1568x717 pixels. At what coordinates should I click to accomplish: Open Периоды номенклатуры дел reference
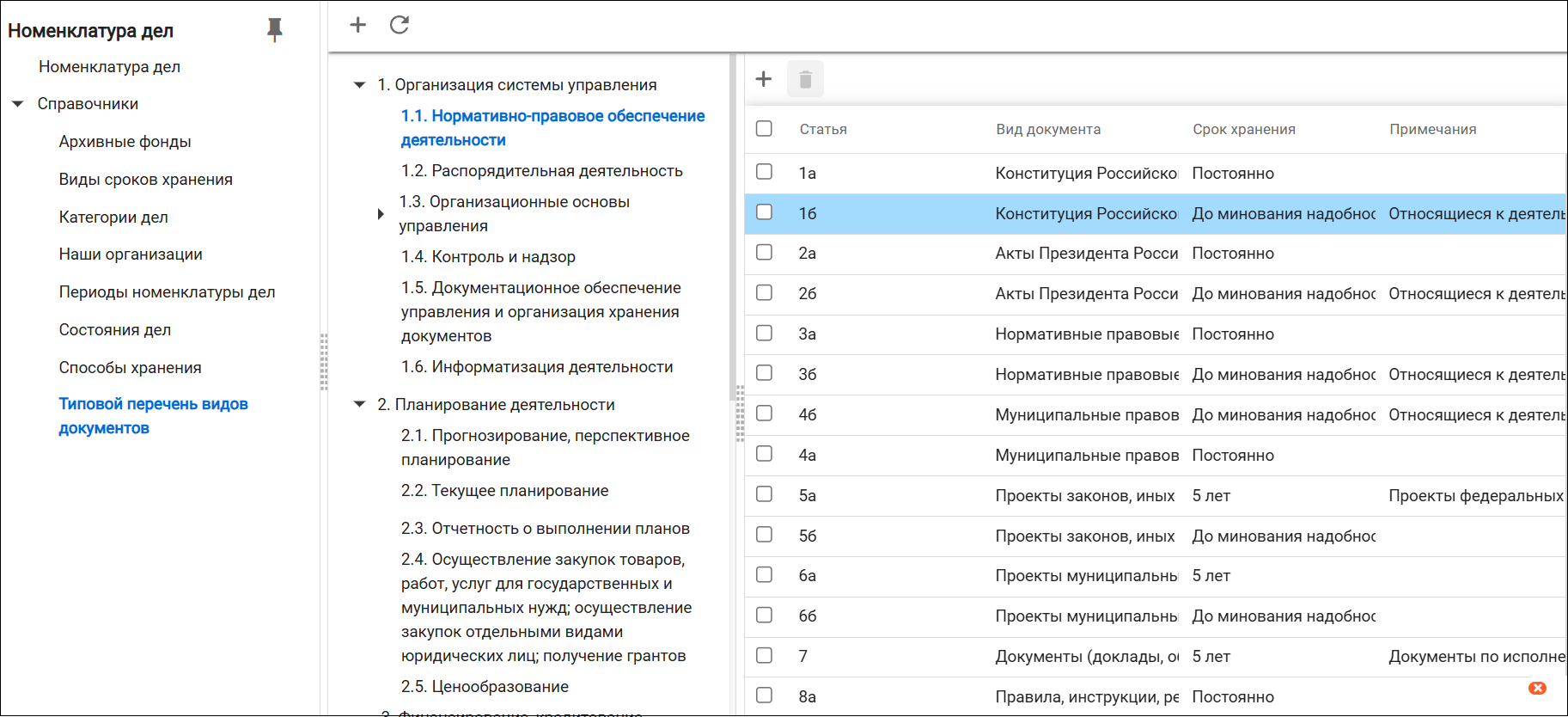(x=167, y=292)
